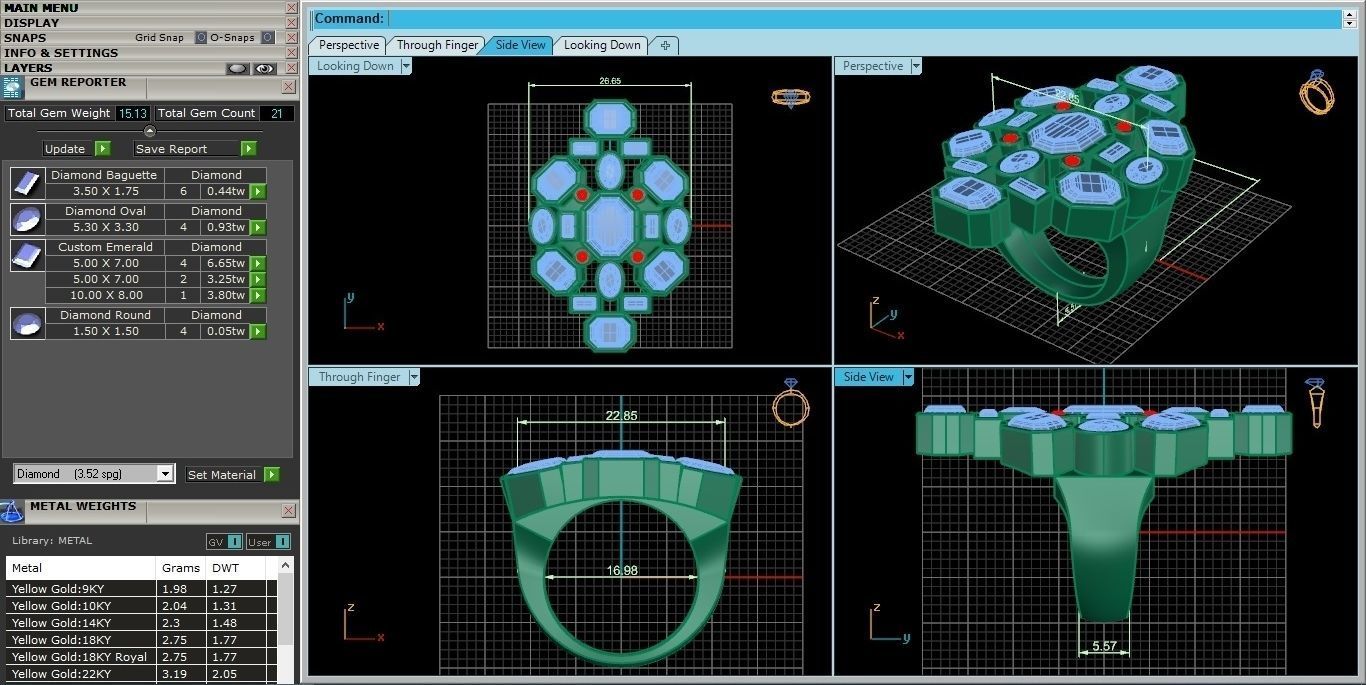This screenshot has width=1366, height=685.
Task: Select the Diamond Baguette gem shape icon
Action: (x=27, y=183)
